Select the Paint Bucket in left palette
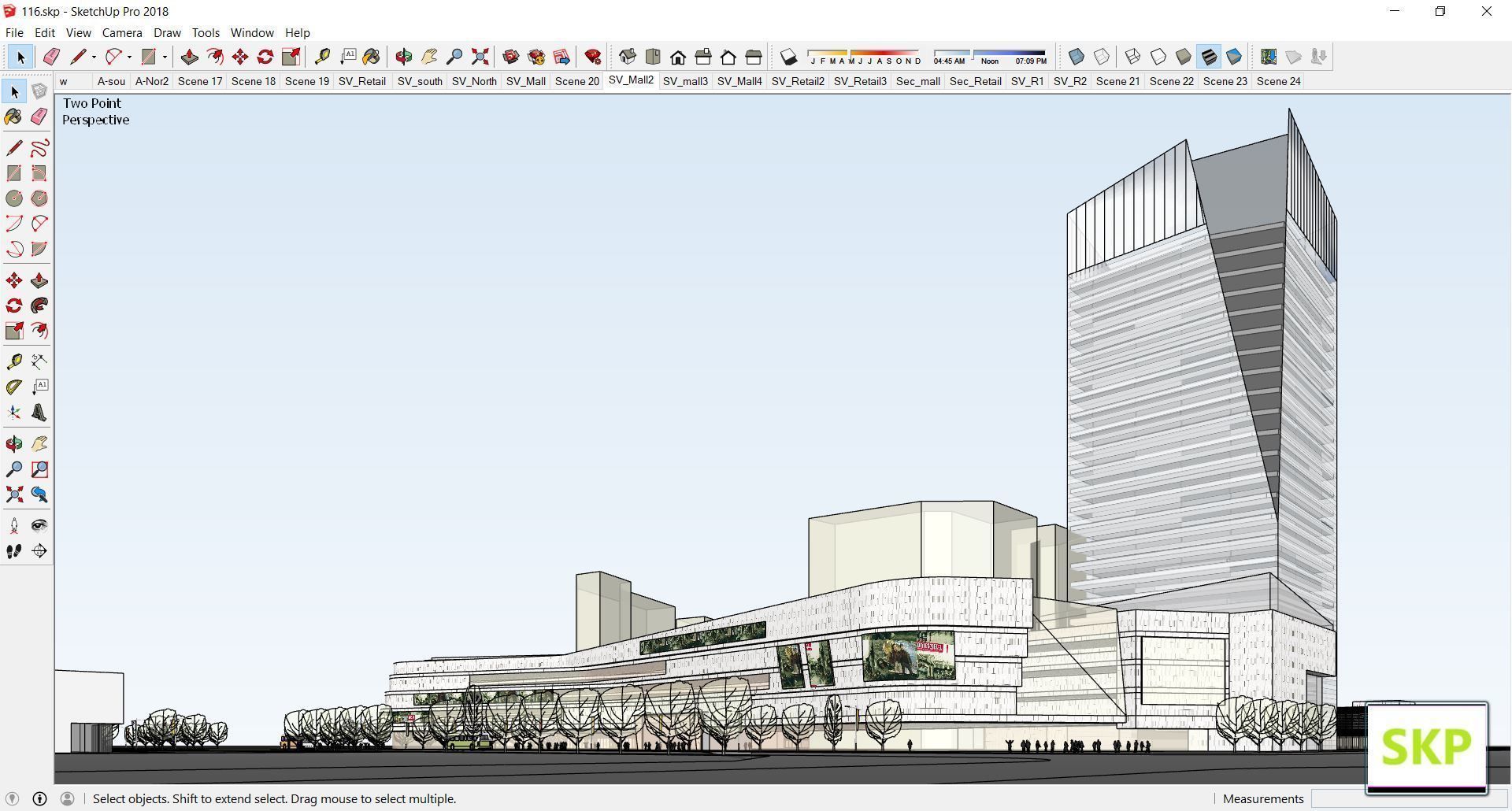 [x=14, y=117]
